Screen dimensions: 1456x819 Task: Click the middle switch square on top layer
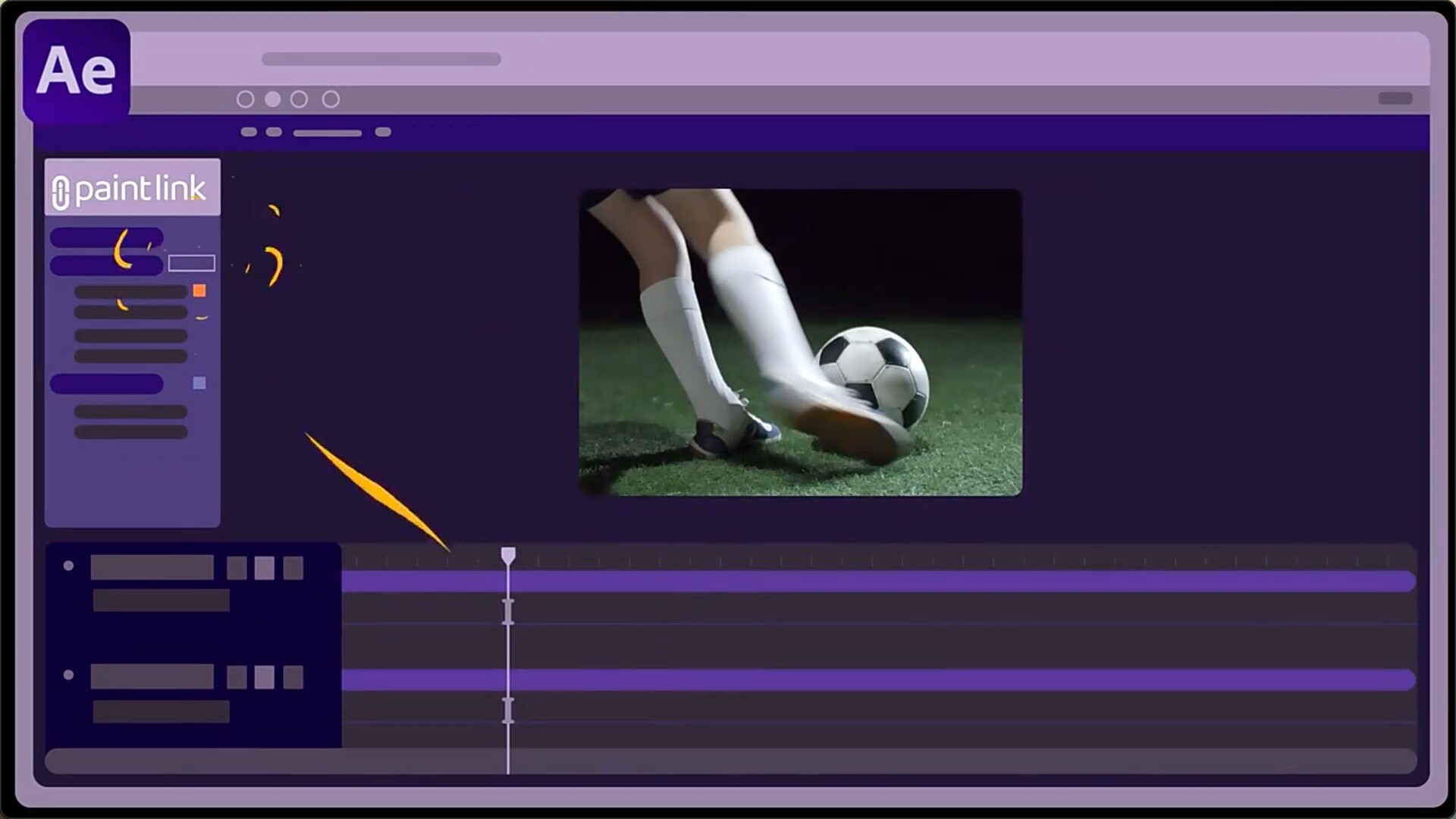pyautogui.click(x=264, y=568)
